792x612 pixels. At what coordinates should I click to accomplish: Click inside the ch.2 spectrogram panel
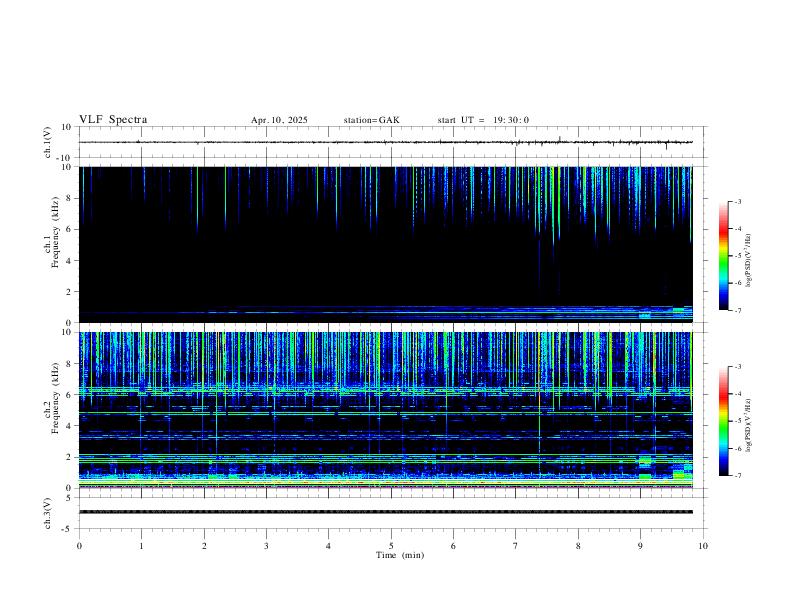(x=385, y=410)
